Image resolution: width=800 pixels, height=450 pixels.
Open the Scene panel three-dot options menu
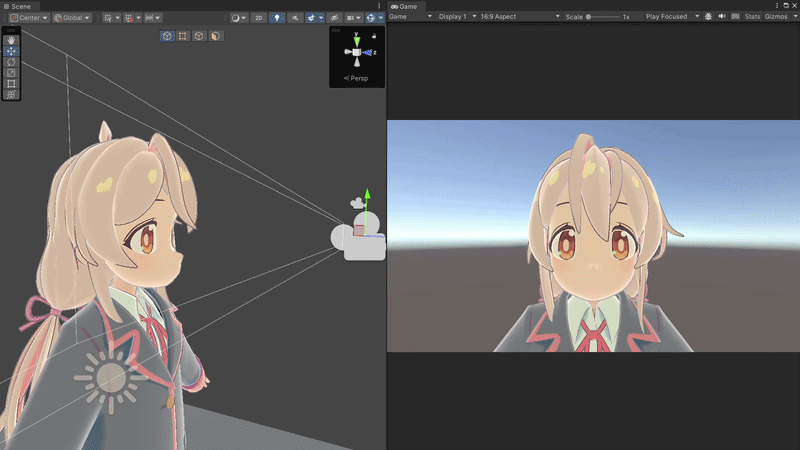click(x=379, y=6)
